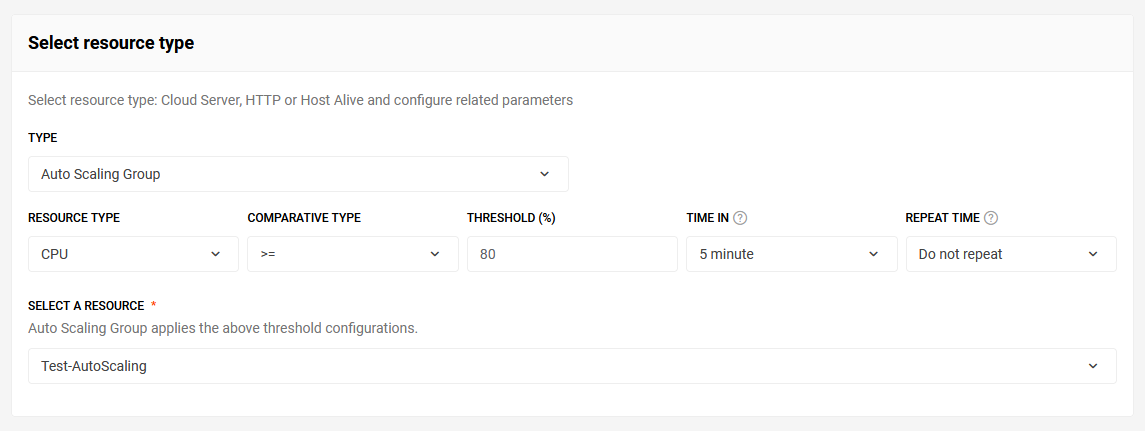Click the chevron arrow in the >= field
This screenshot has height=431, width=1145.
[x=434, y=254]
